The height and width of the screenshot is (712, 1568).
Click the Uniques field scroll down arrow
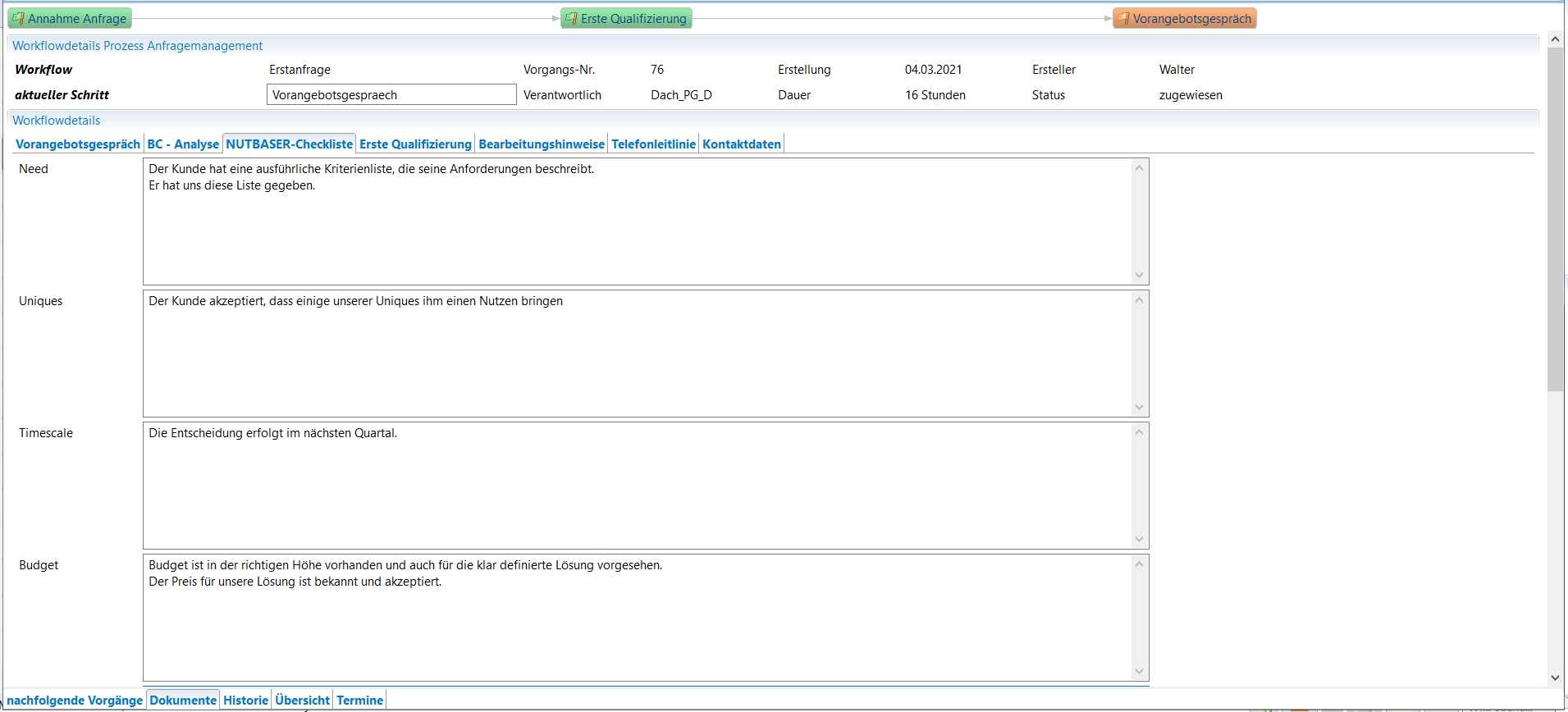1139,408
